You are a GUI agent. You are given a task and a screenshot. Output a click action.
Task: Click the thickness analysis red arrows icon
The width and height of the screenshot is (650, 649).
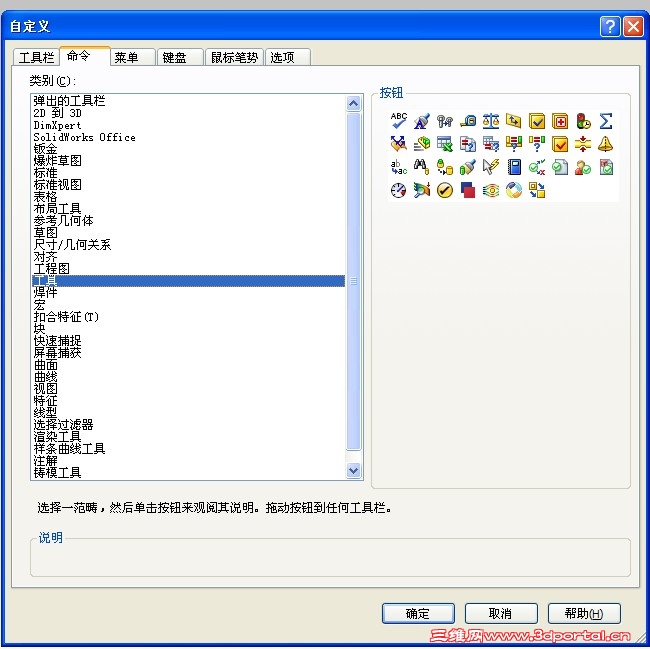[583, 144]
